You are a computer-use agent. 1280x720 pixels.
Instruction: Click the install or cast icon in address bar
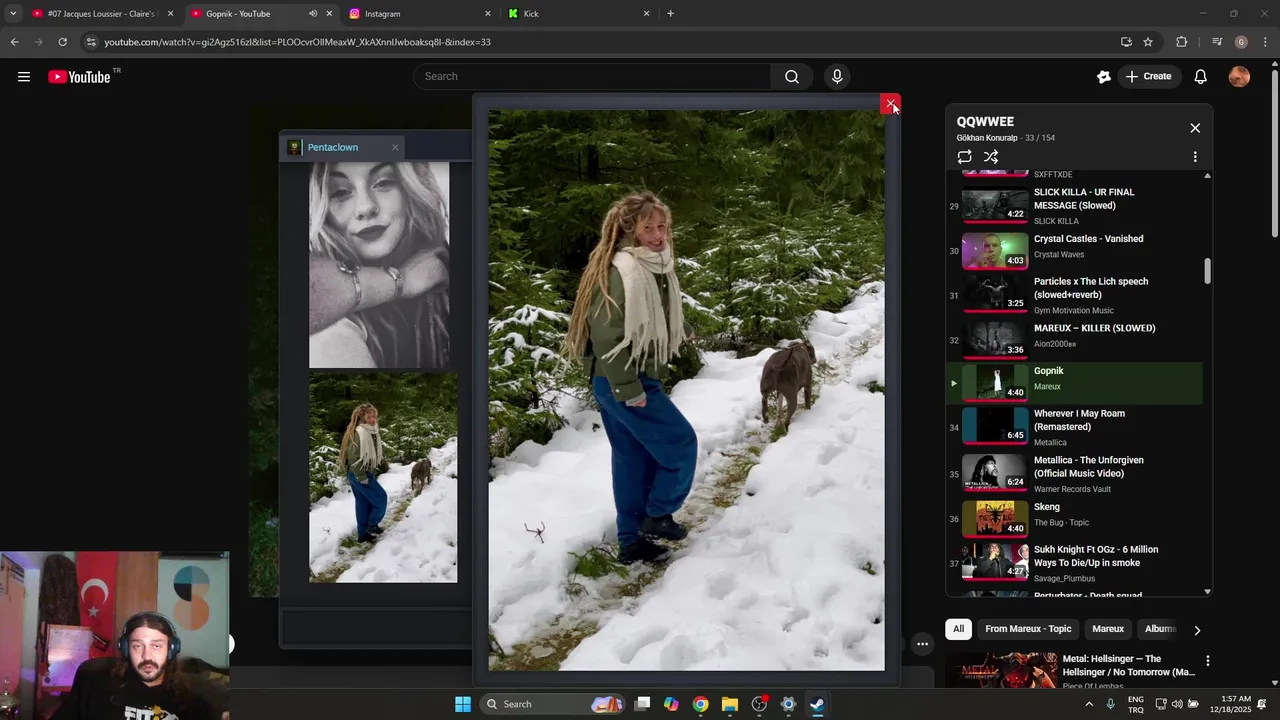point(1126,42)
